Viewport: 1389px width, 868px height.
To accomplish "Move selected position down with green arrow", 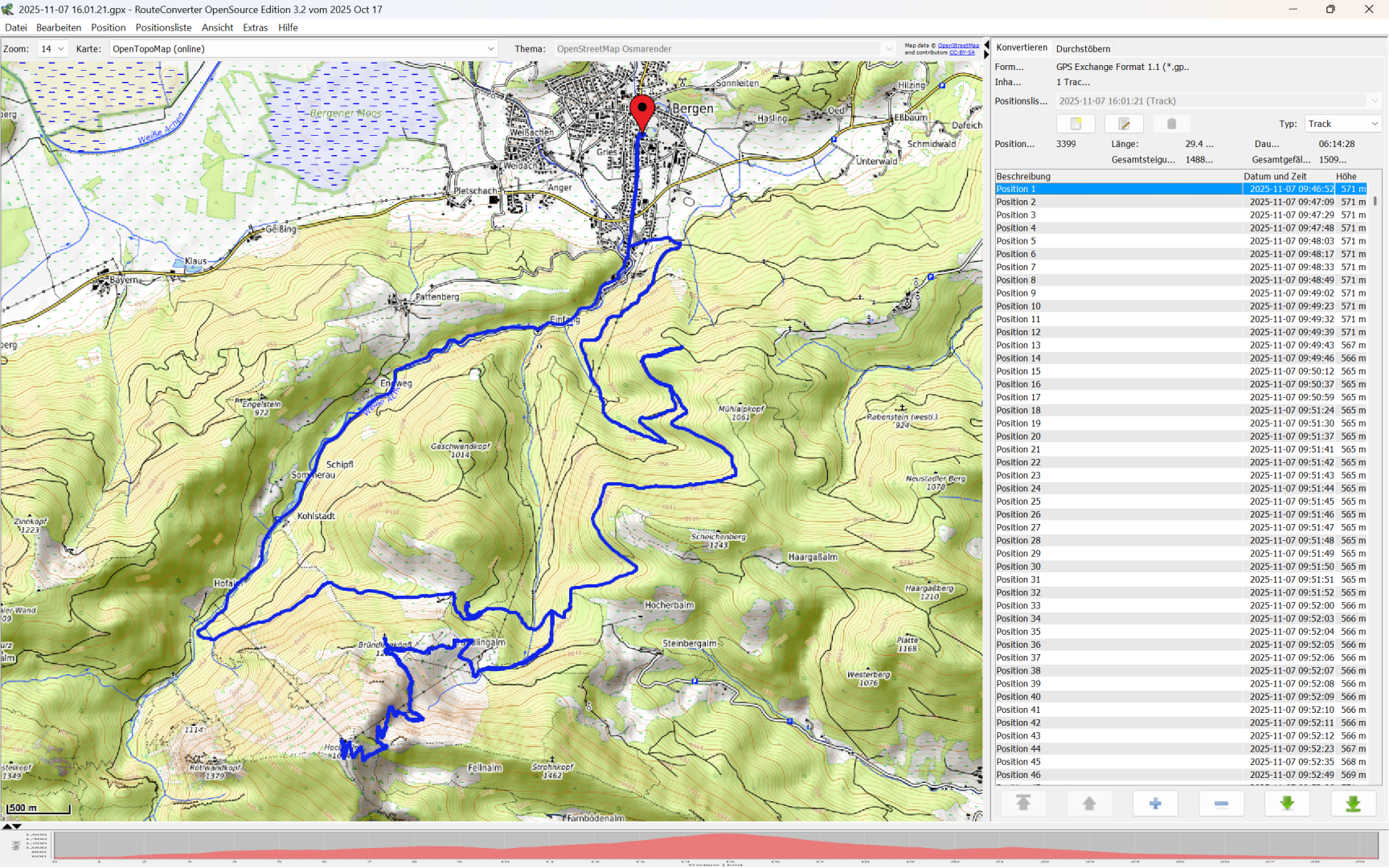I will [1287, 803].
